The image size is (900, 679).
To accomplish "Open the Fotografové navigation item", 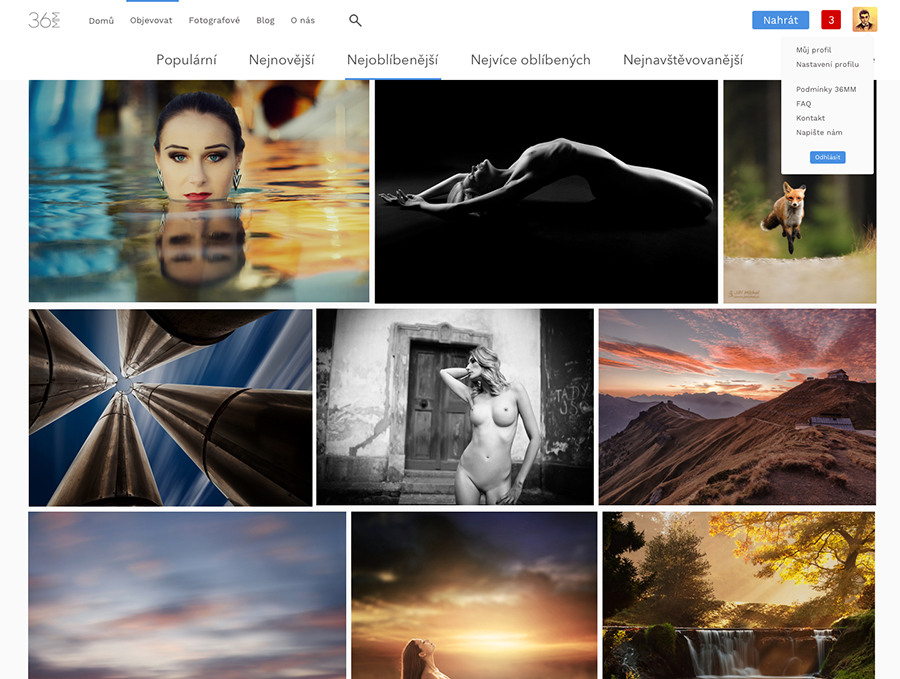I will 214,20.
